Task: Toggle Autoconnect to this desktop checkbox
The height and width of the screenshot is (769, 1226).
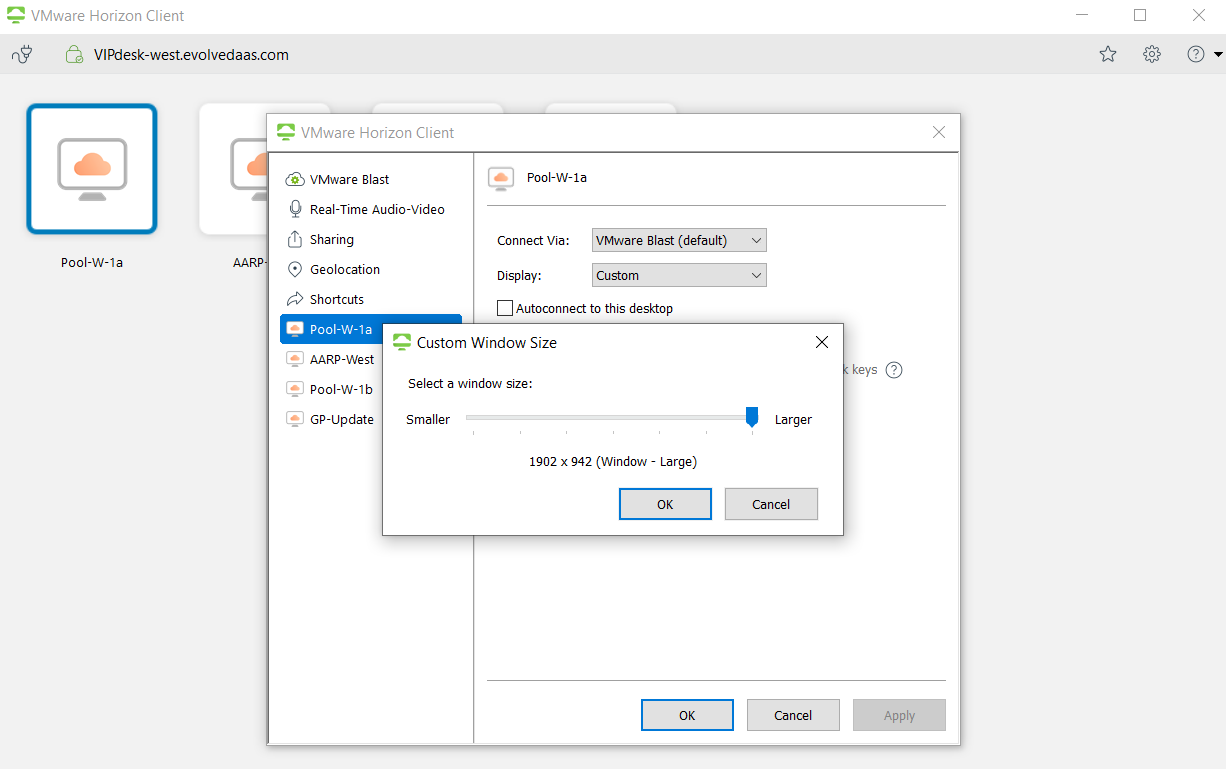Action: tap(505, 308)
